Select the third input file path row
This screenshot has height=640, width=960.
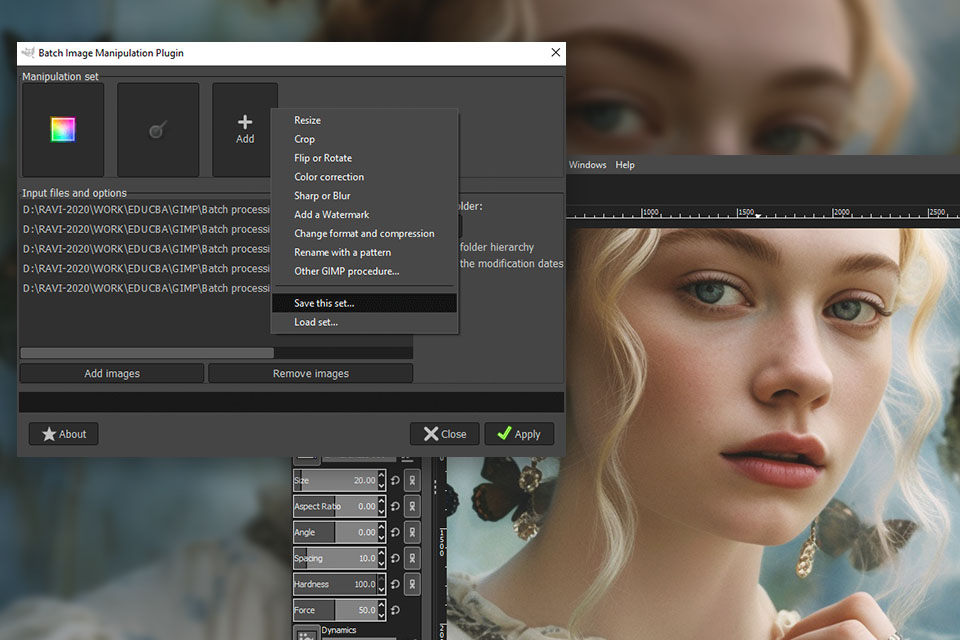146,249
